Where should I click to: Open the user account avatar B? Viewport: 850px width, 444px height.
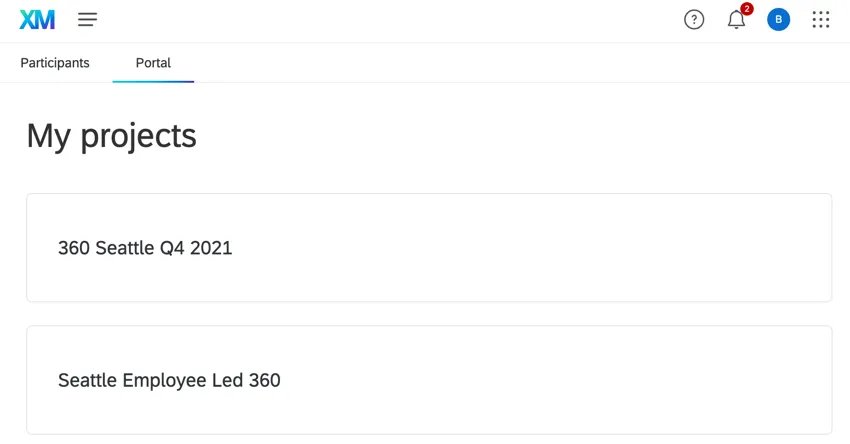(778, 19)
